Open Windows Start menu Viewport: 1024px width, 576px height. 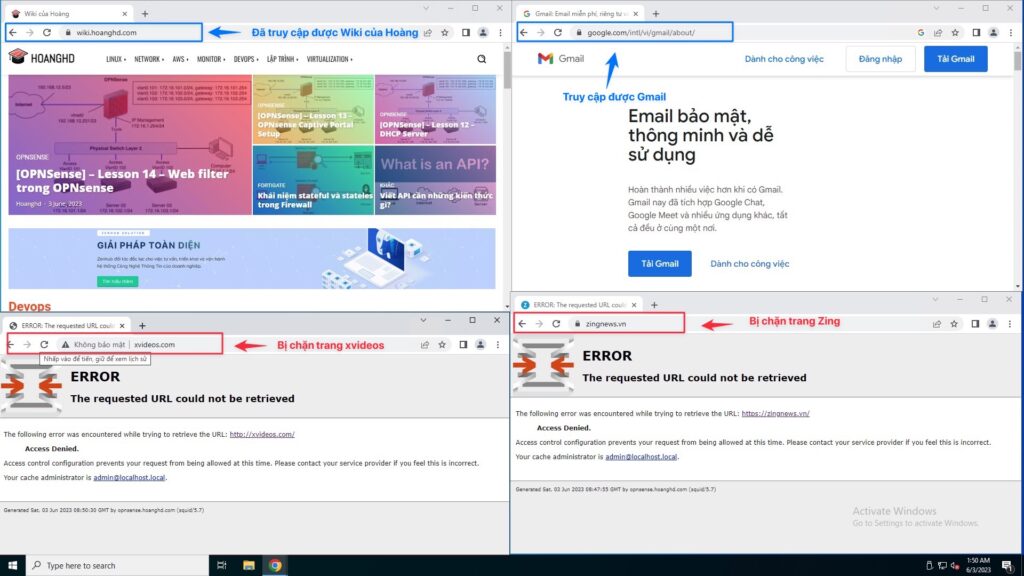[x=12, y=566]
